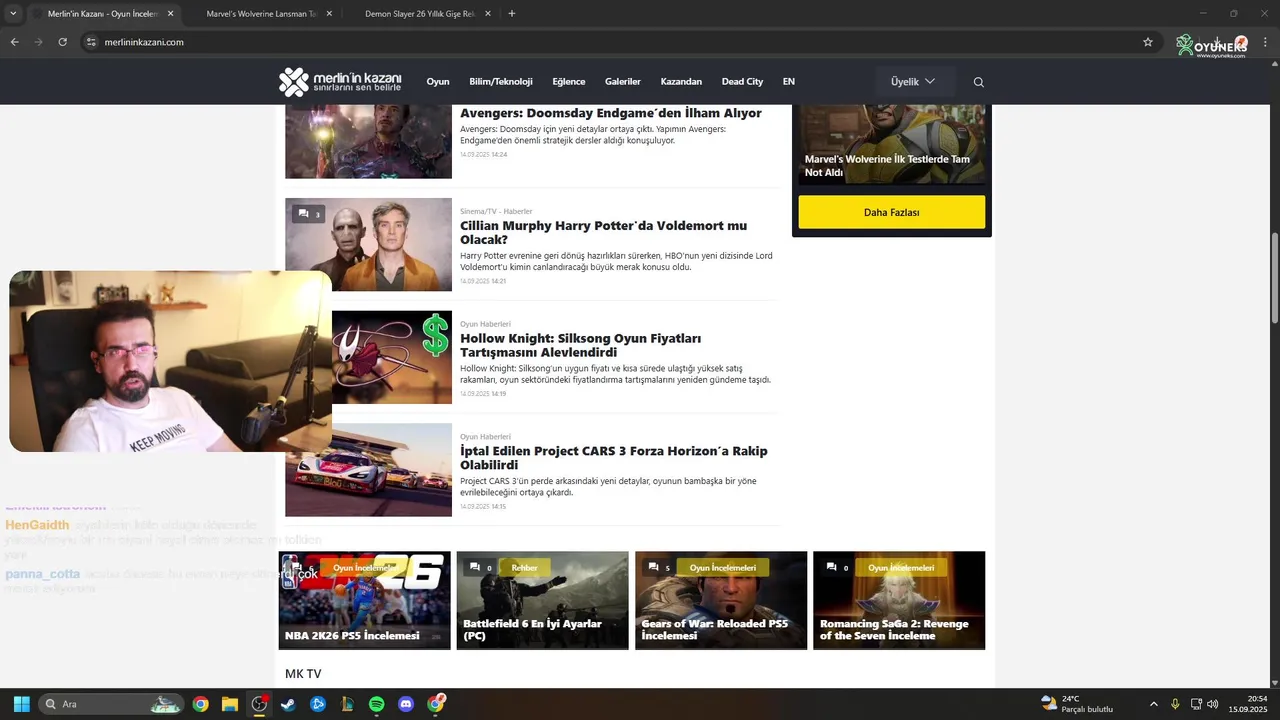The width and height of the screenshot is (1280, 720).
Task: Show hidden tray icons chevron
Action: [x=1153, y=704]
